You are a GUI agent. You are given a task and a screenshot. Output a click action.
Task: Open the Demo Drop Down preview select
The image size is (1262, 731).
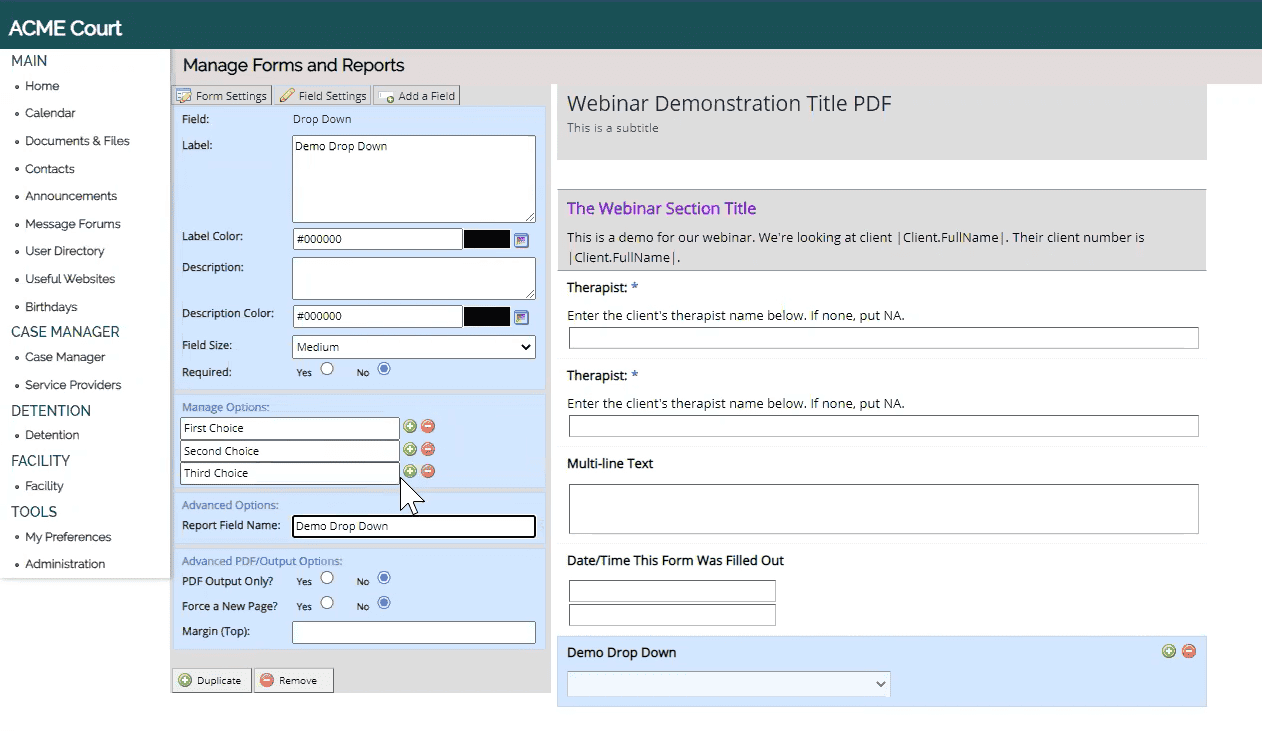729,684
